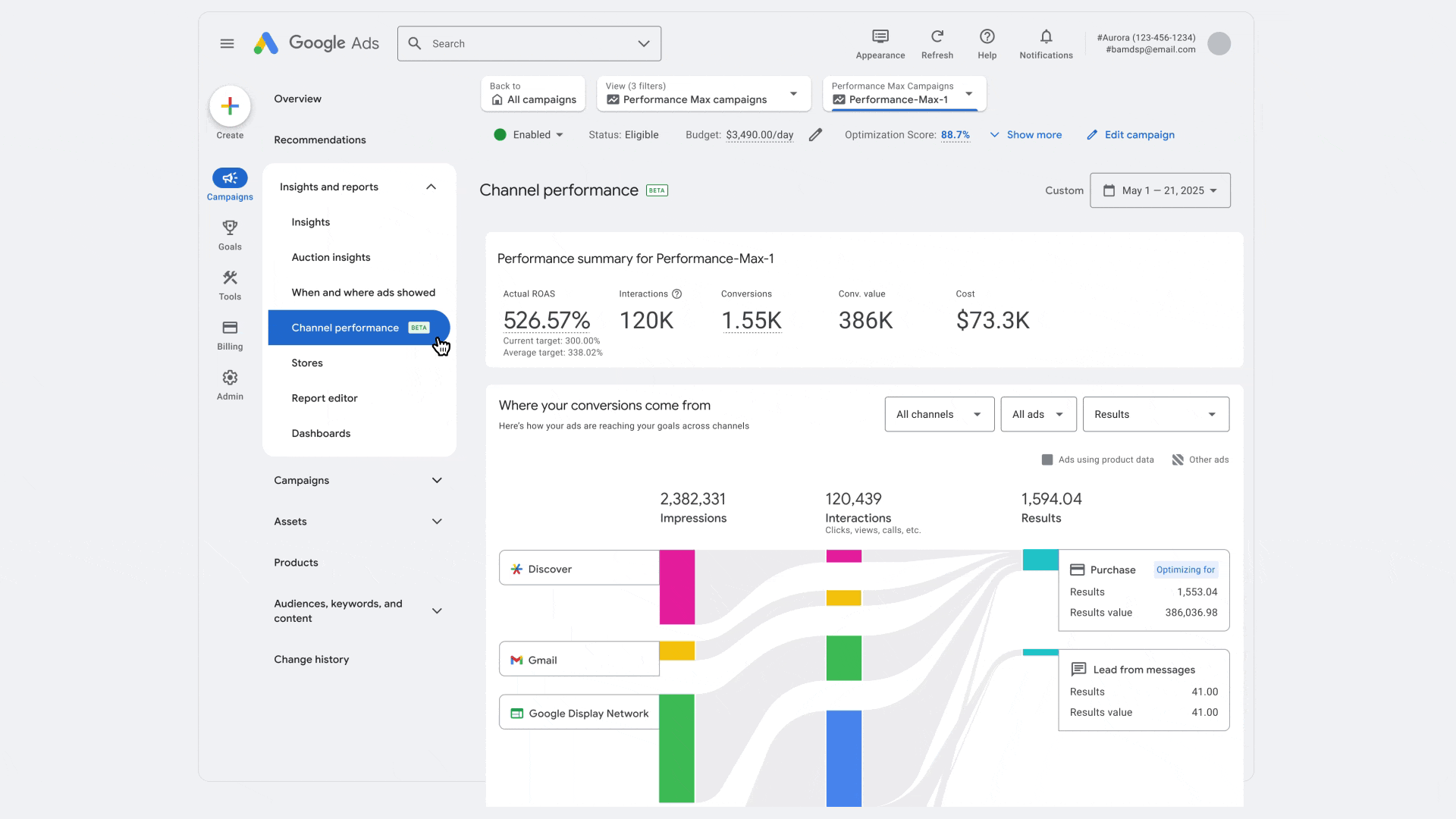The height and width of the screenshot is (819, 1456).
Task: Open Change history
Action: pyautogui.click(x=311, y=659)
